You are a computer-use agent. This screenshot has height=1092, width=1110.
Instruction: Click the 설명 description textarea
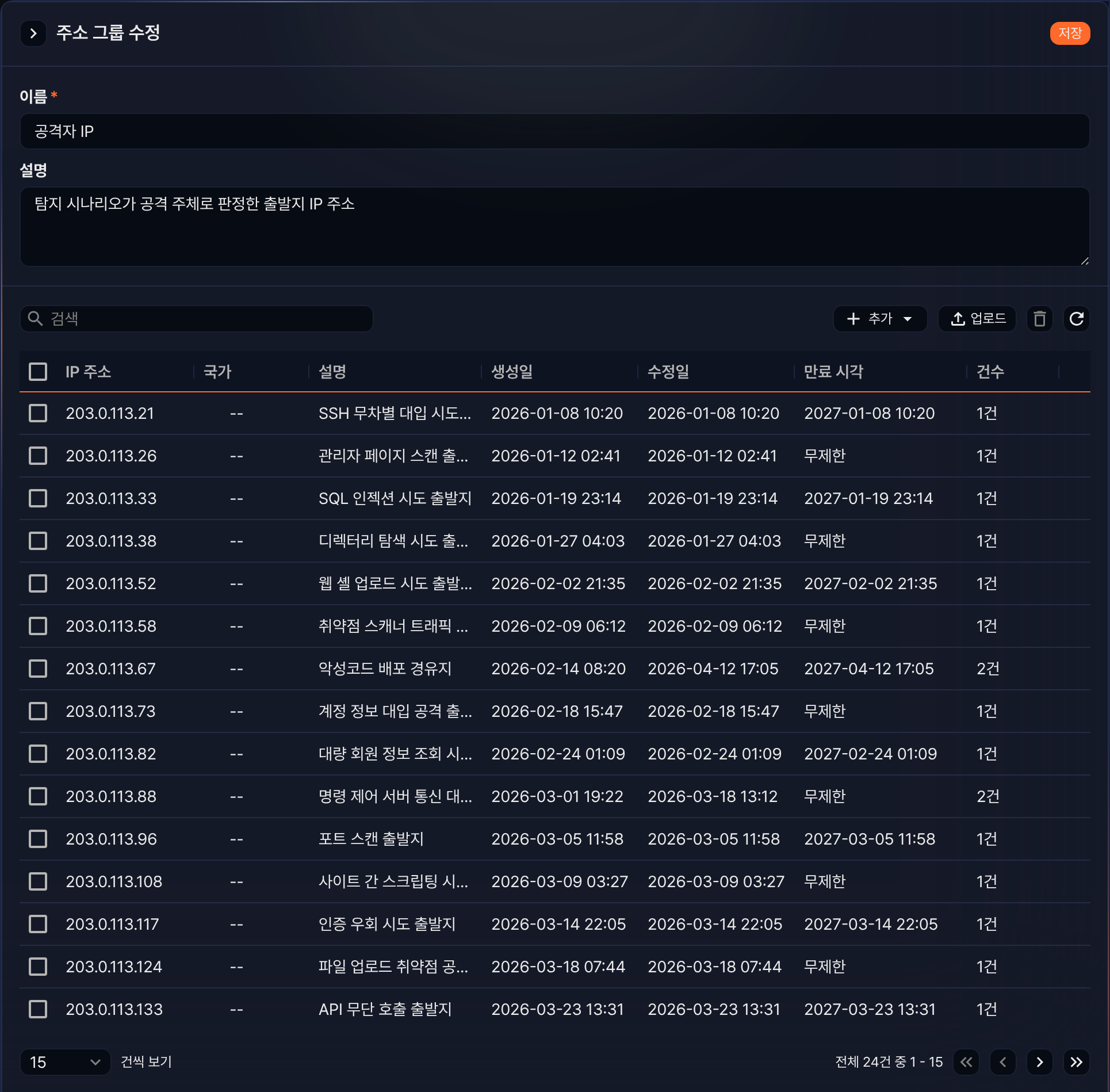point(554,227)
